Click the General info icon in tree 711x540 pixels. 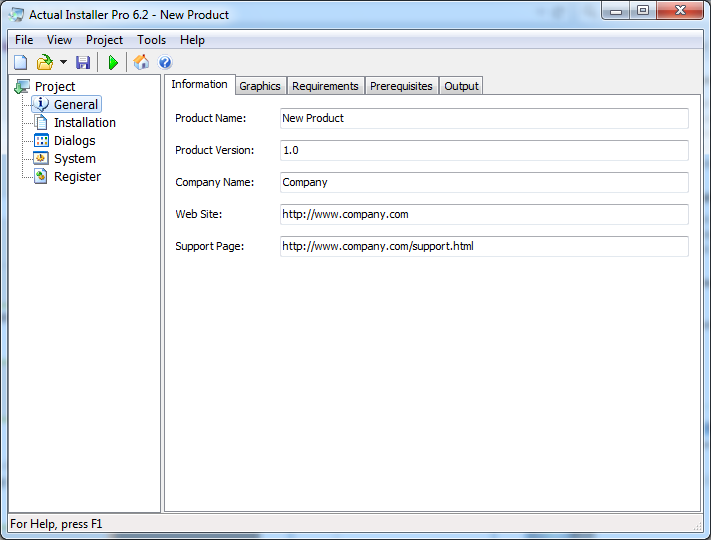tap(41, 104)
